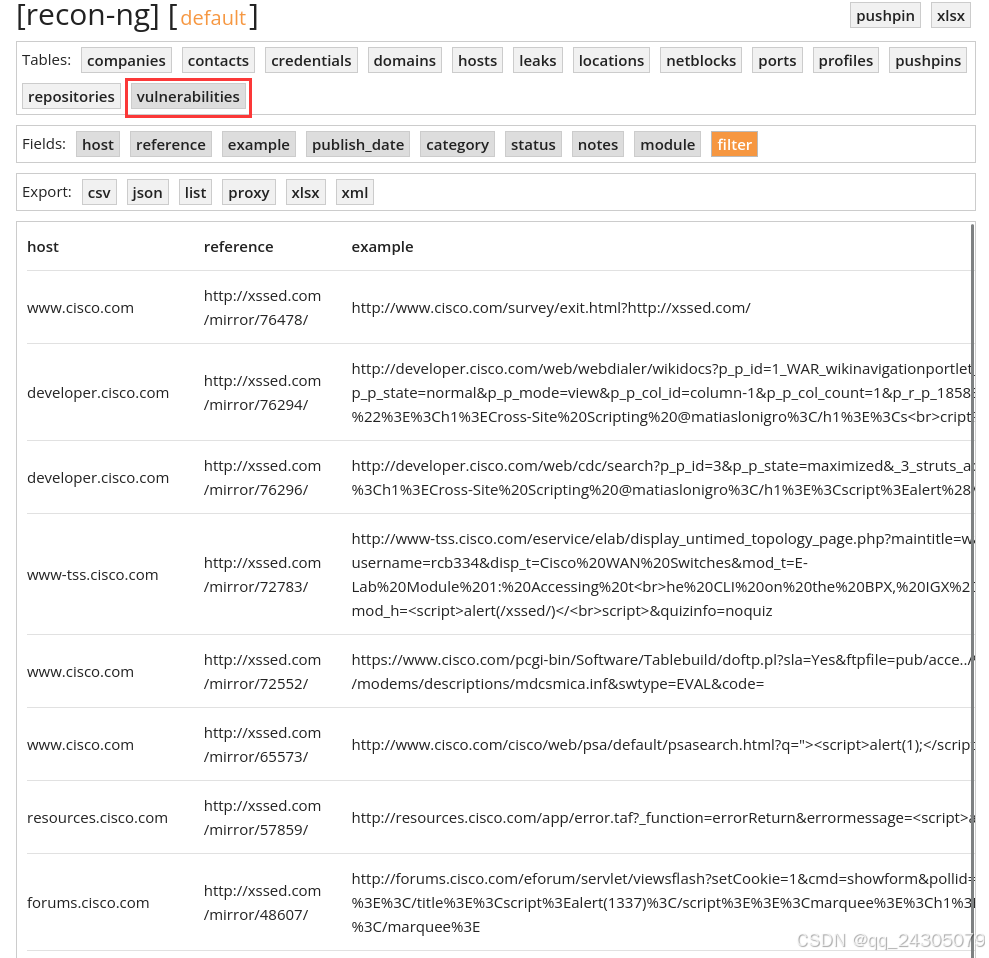Open the profiles table
989x958 pixels.
(846, 61)
